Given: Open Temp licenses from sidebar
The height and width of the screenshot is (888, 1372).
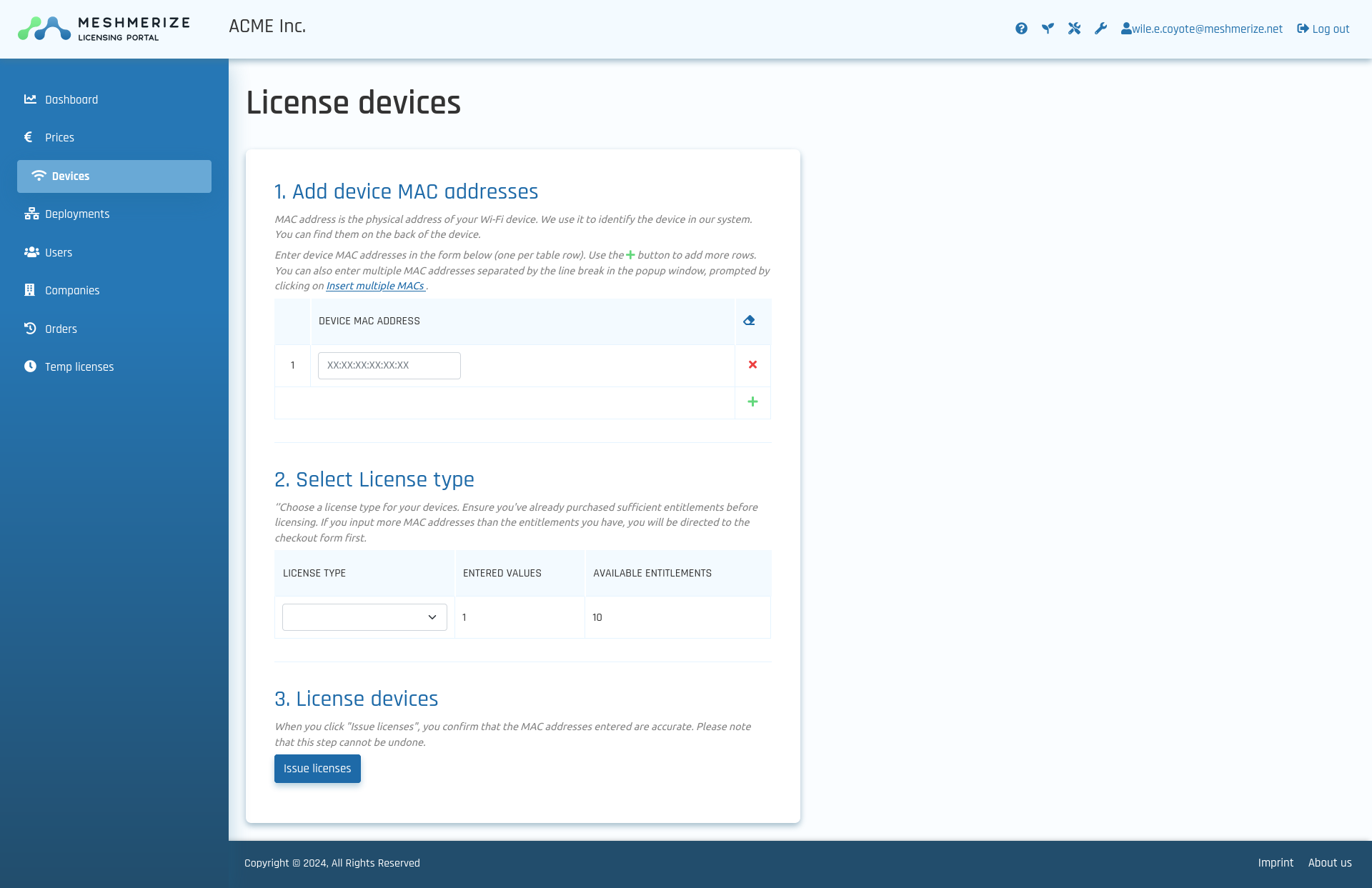Looking at the screenshot, I should pyautogui.click(x=79, y=367).
